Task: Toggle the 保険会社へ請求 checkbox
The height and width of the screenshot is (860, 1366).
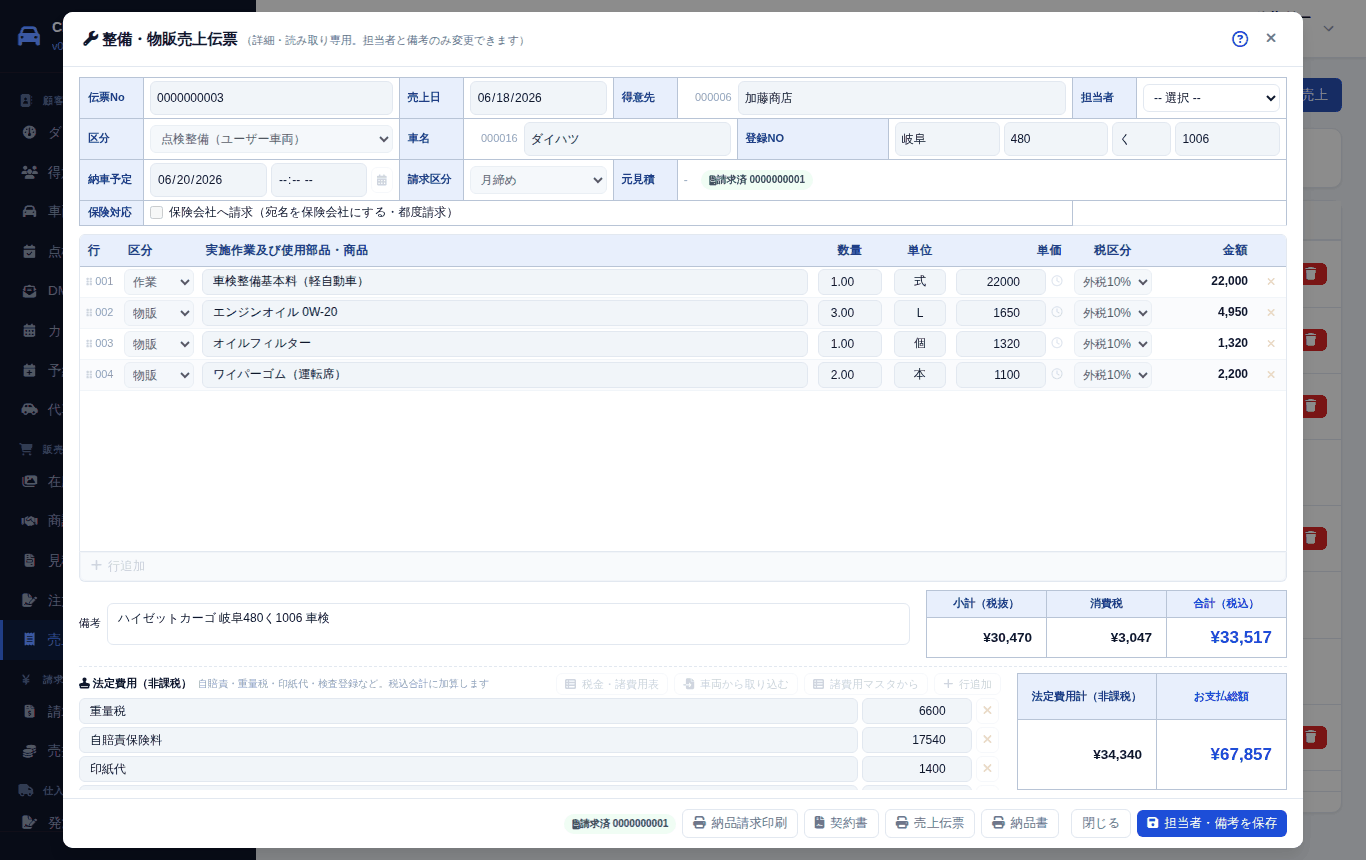Action: [156, 213]
